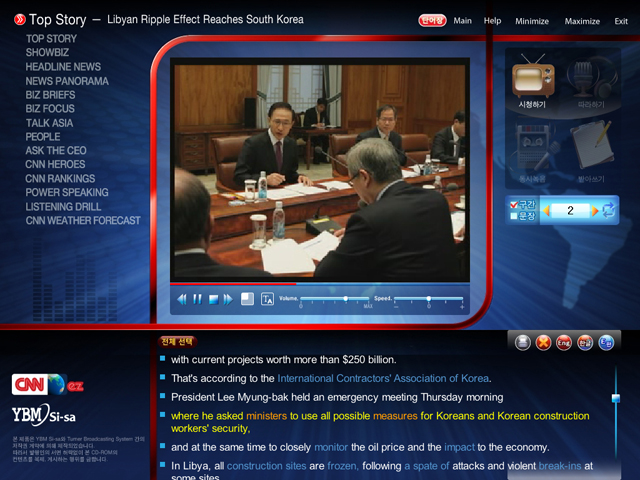Open the Help menu
The width and height of the screenshot is (640, 480).
[492, 21]
